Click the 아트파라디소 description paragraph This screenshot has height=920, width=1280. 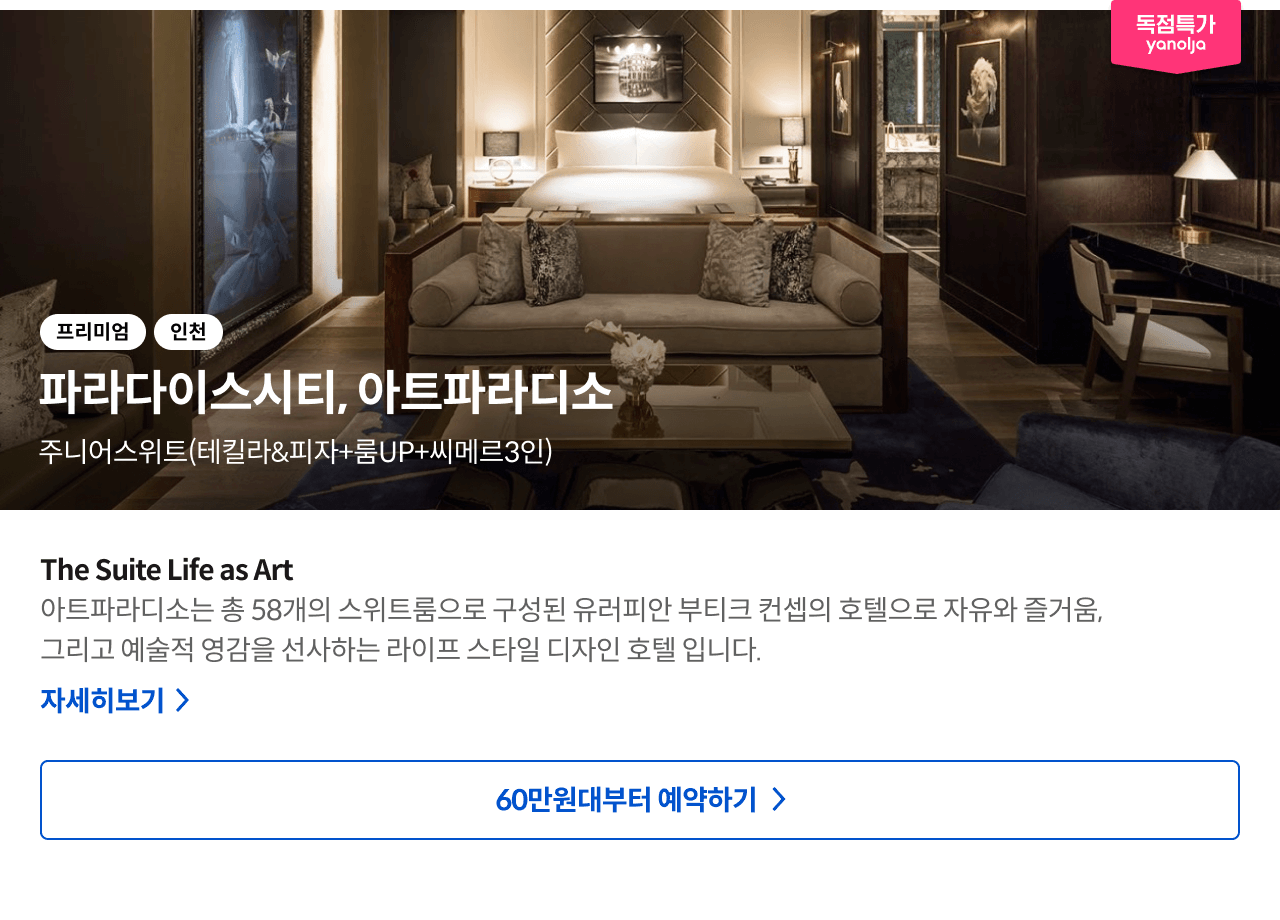tap(571, 629)
